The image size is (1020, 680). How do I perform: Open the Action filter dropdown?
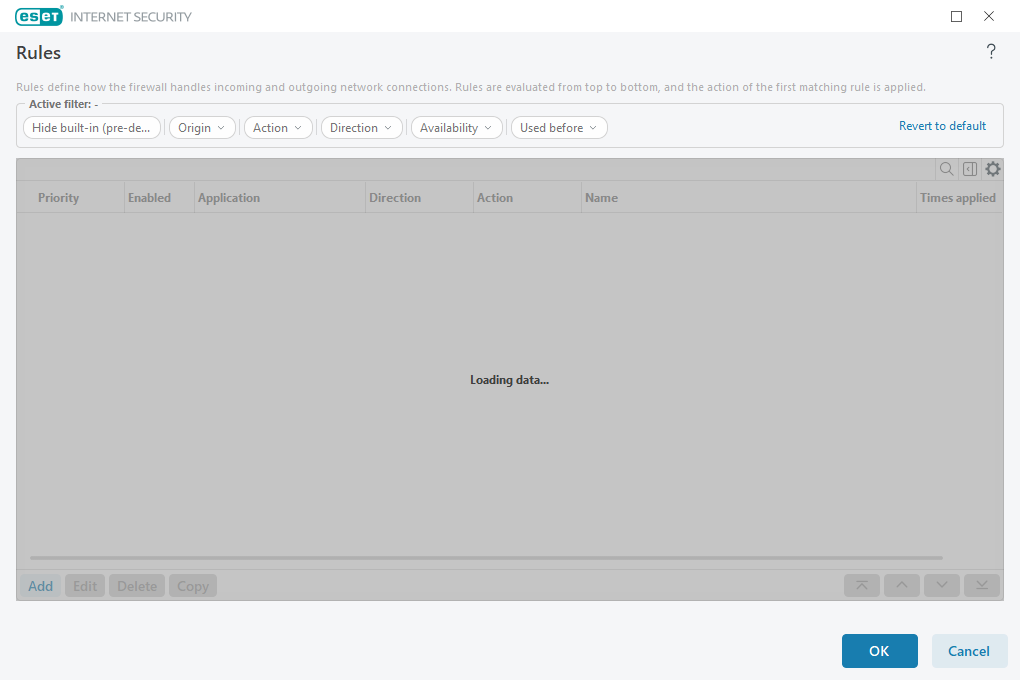278,128
